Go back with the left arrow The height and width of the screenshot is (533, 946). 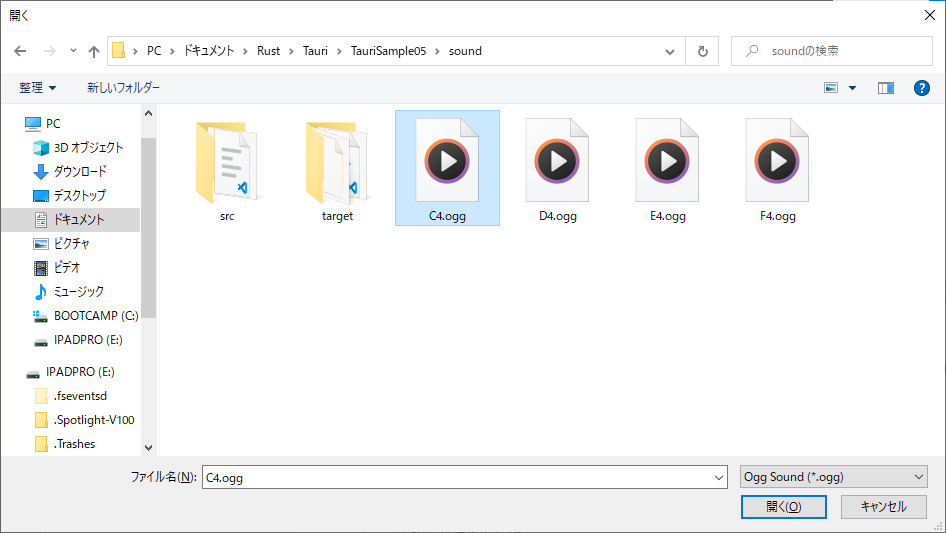(20, 51)
